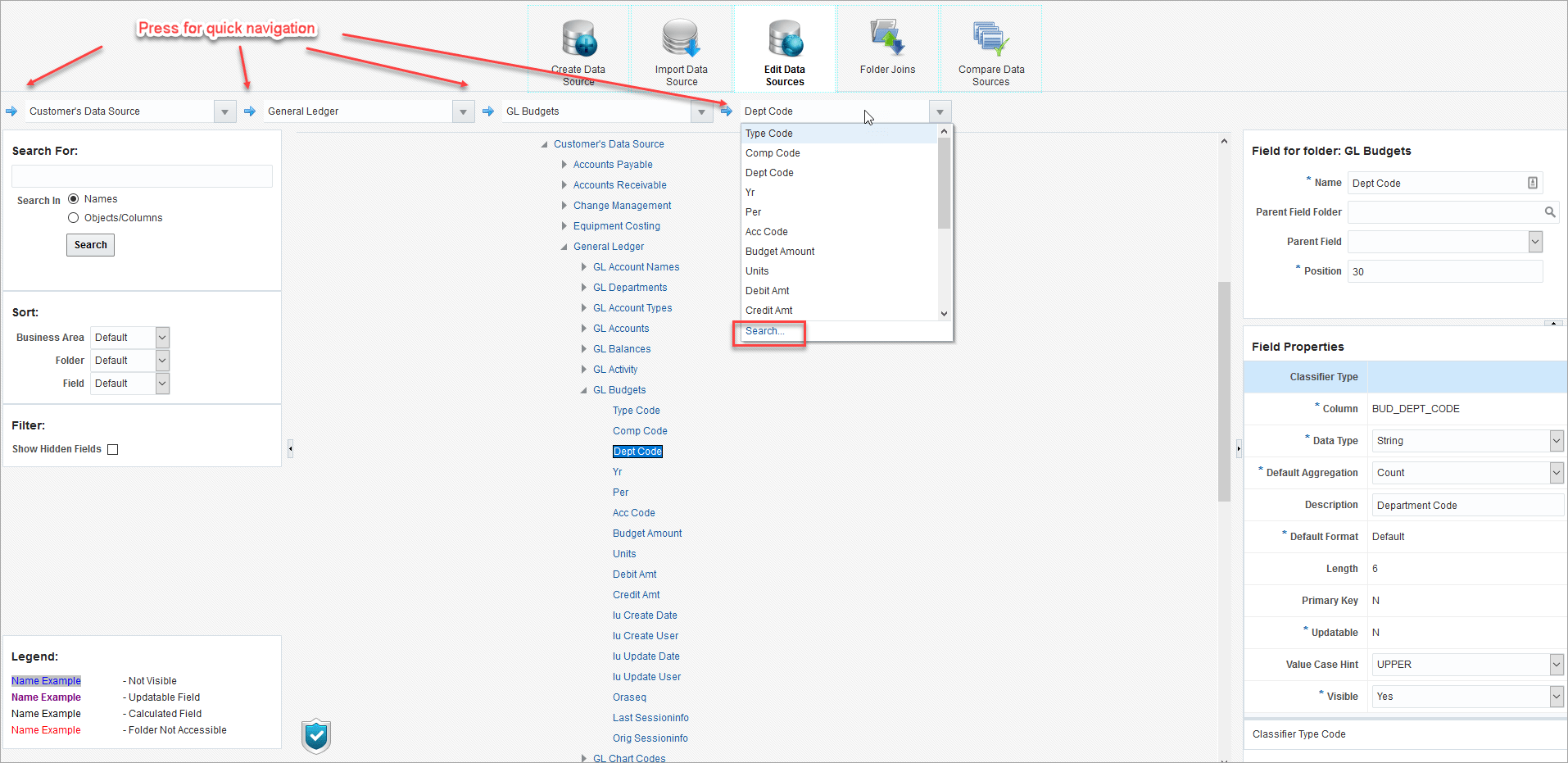Viewport: 1568px width, 763px height.
Task: Close the Dept Code dropdown arrow
Action: [940, 111]
